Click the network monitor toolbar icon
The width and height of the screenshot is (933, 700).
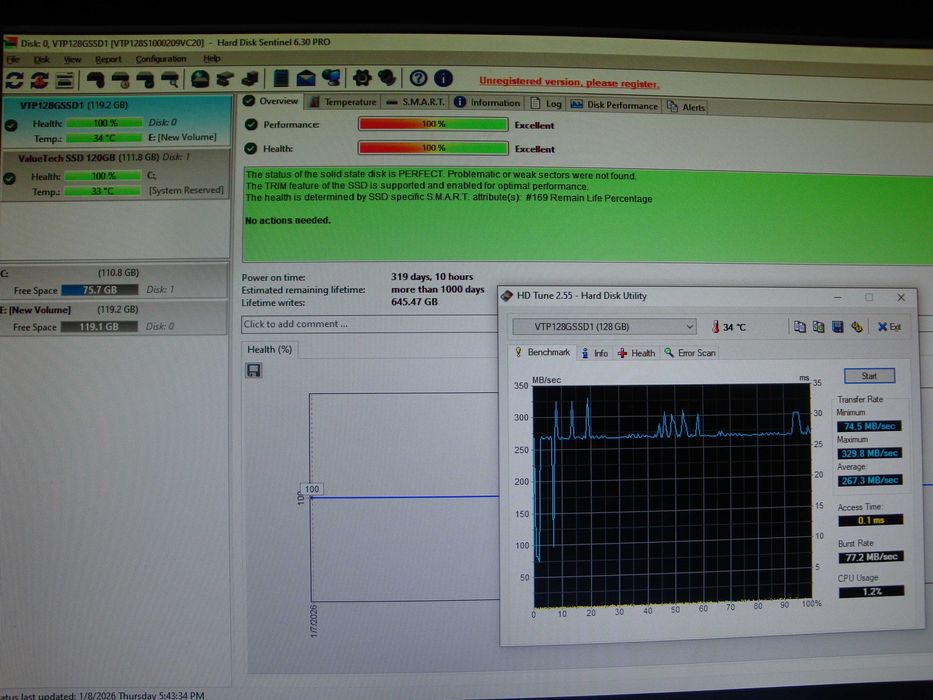point(331,77)
